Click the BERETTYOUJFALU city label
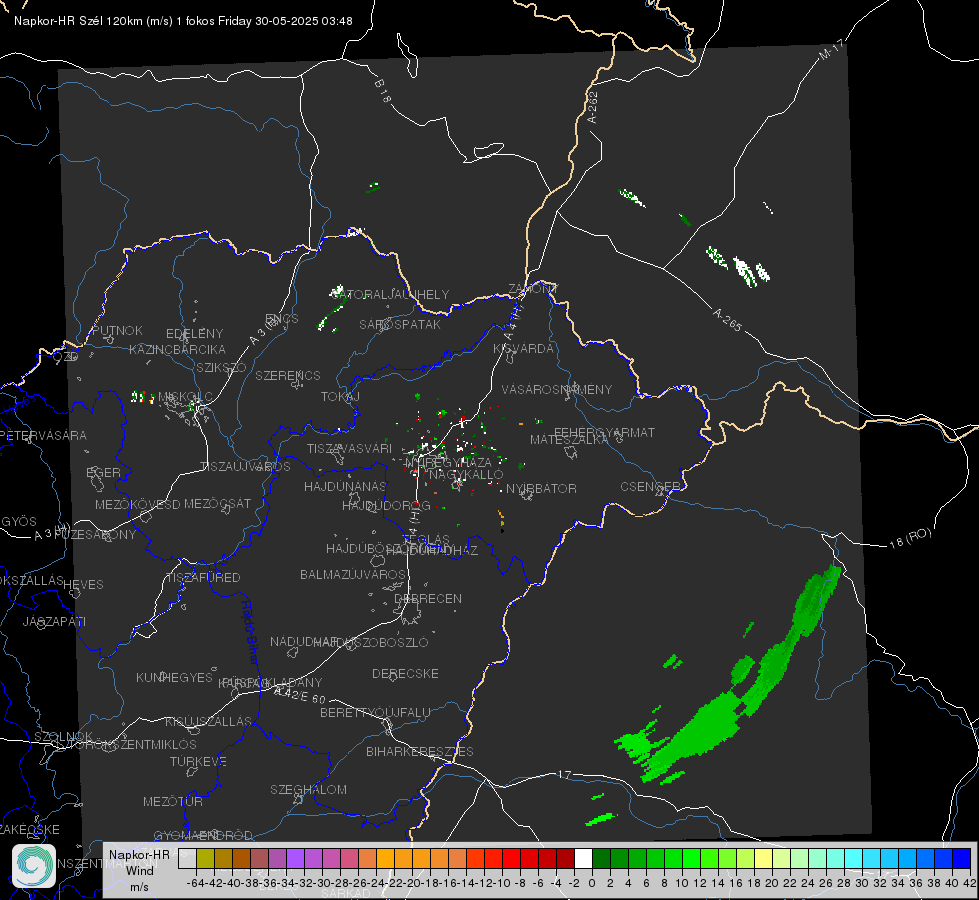 (x=375, y=712)
